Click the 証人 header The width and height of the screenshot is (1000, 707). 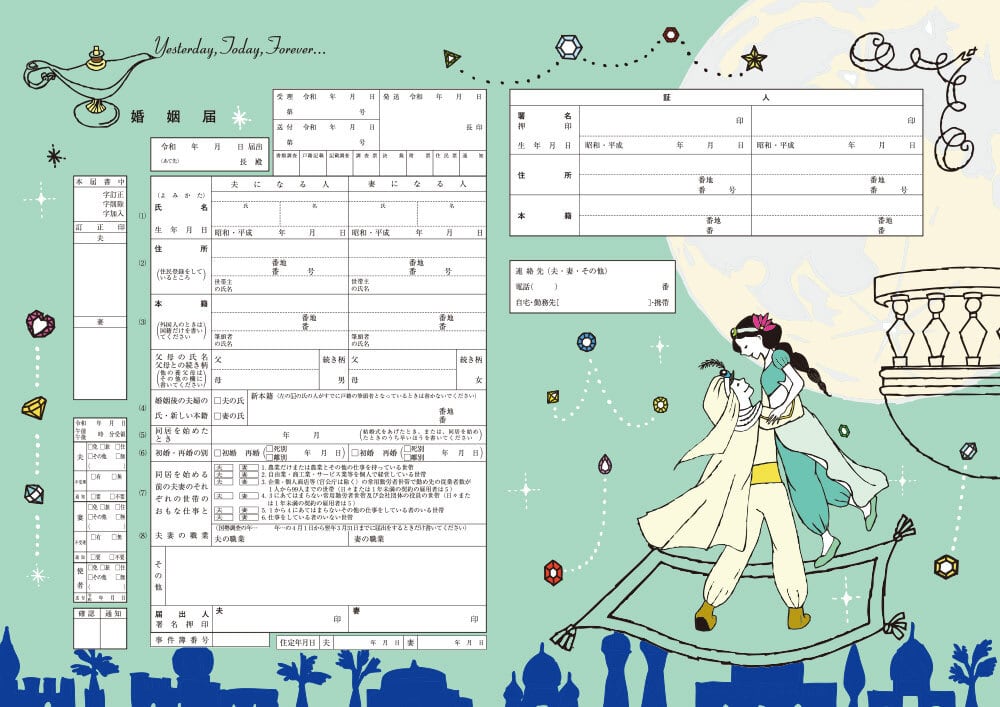[716, 98]
